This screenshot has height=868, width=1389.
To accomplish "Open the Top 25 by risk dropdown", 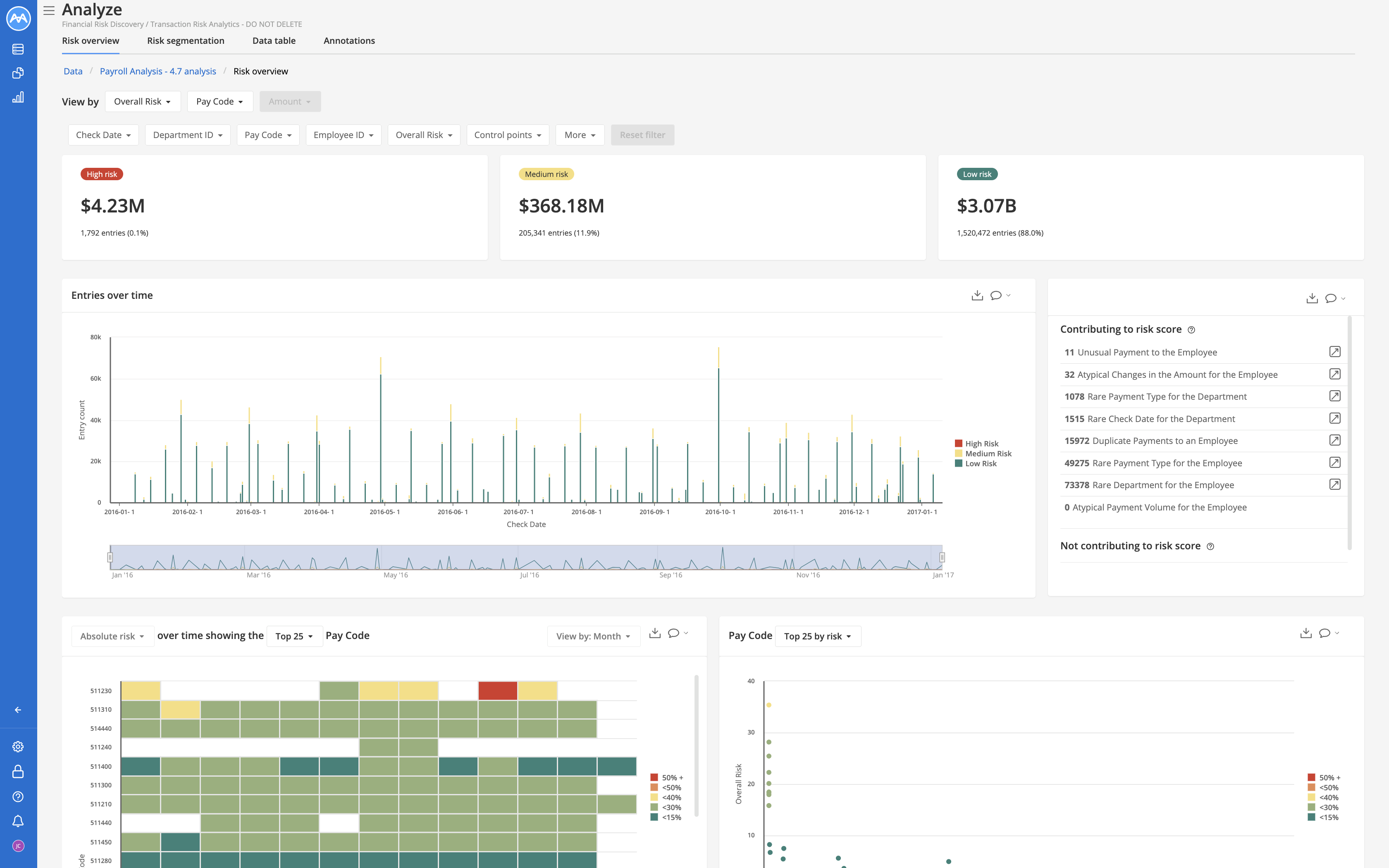I will pyautogui.click(x=817, y=636).
